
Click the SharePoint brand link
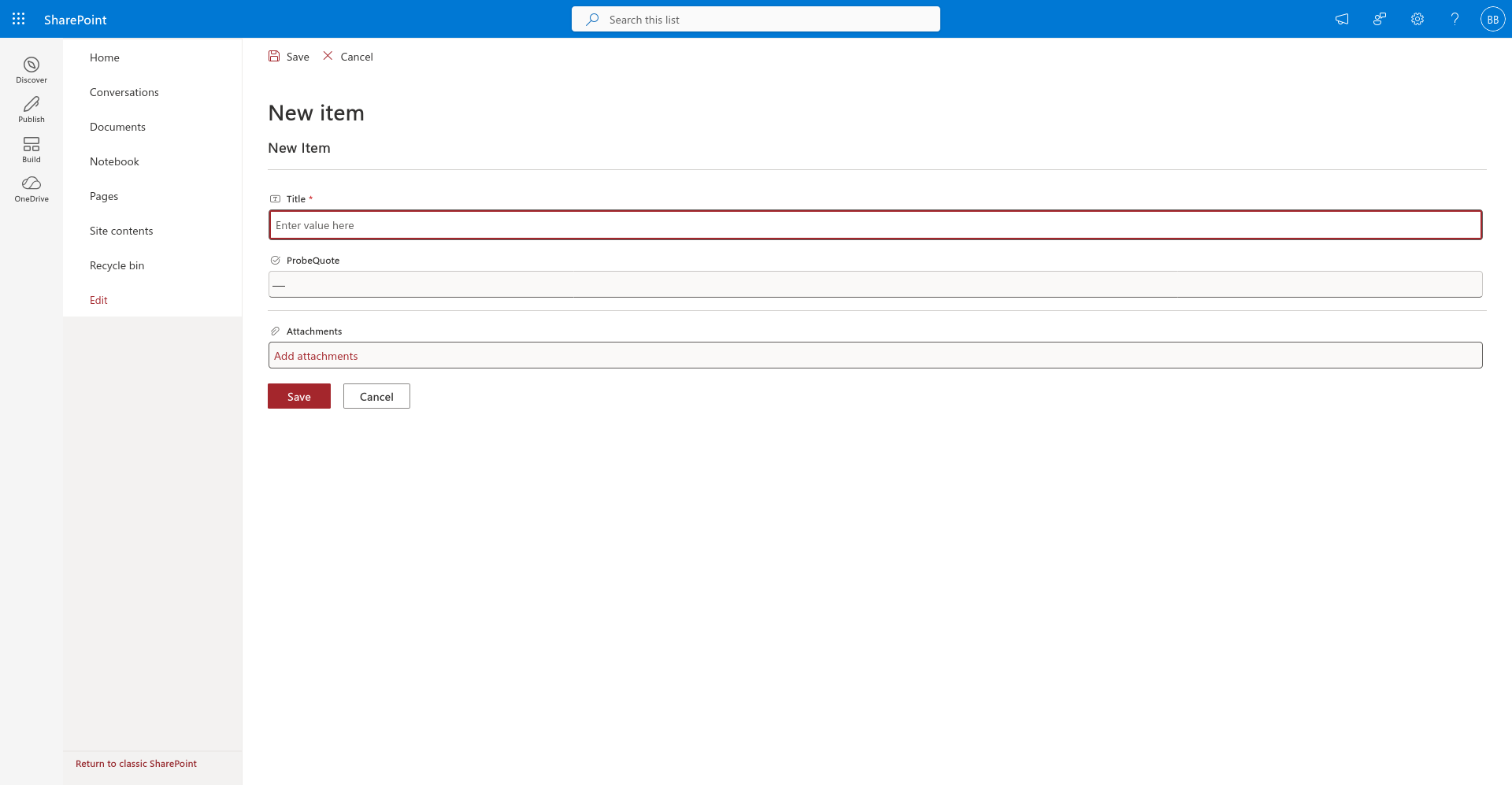[x=75, y=20]
